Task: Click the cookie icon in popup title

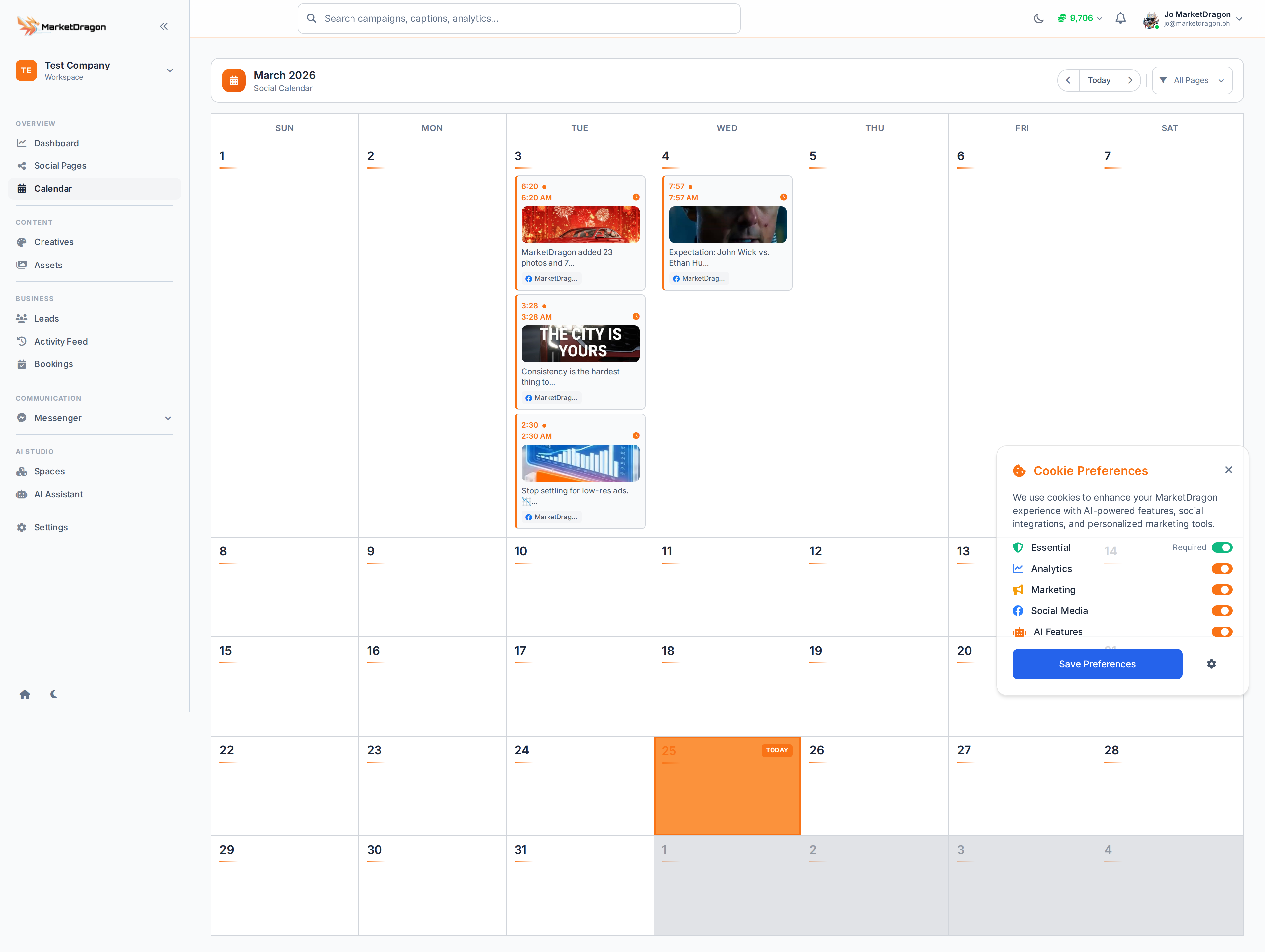Action: point(1019,471)
